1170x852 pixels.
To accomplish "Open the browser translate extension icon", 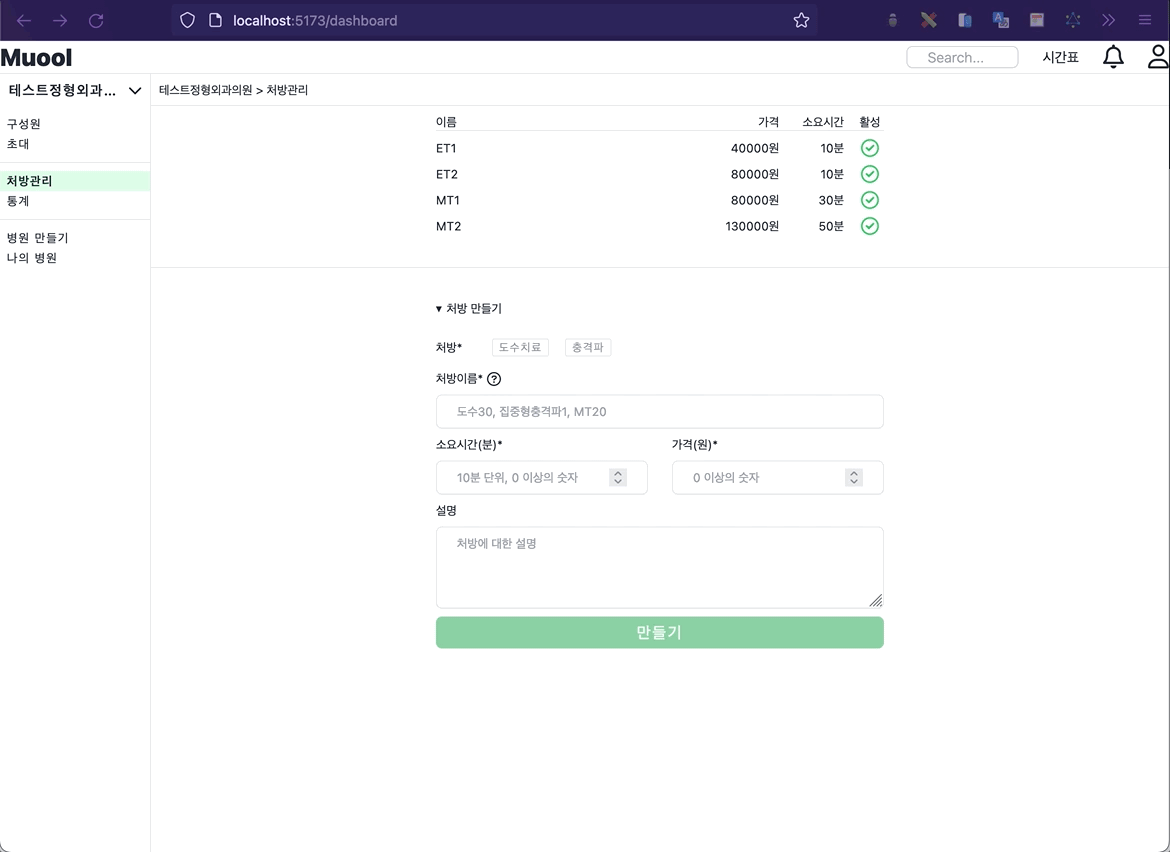I will click(1001, 19).
